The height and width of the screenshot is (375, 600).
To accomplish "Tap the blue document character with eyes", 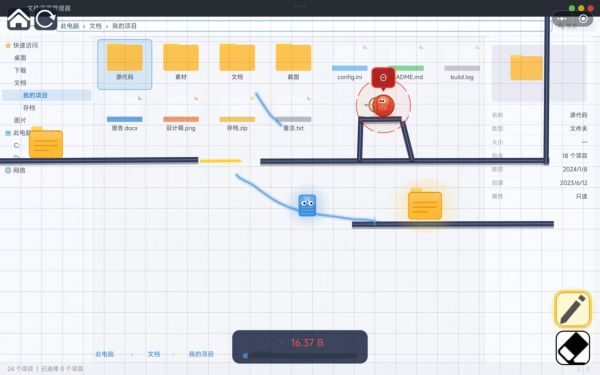I will [x=307, y=205].
